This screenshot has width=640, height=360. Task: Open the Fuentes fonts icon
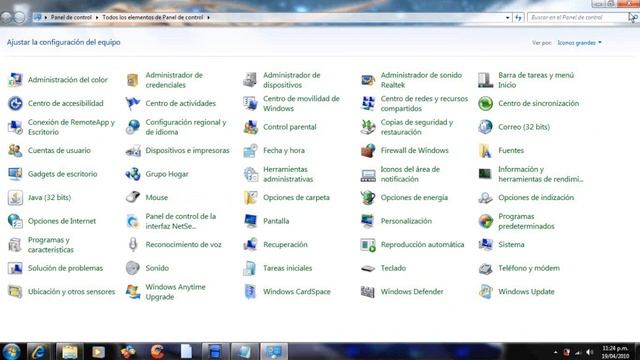click(x=486, y=151)
